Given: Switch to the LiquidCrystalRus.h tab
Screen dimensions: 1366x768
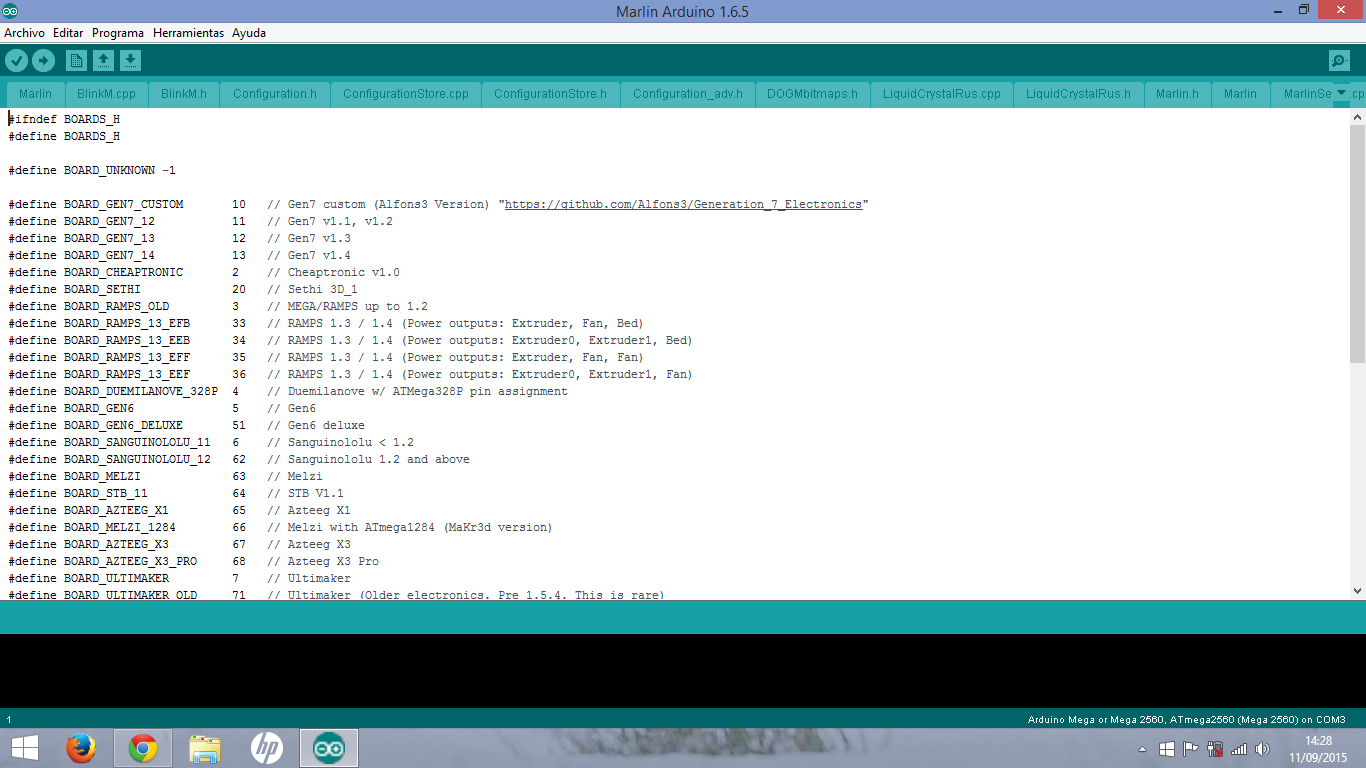Looking at the screenshot, I should click(1078, 94).
